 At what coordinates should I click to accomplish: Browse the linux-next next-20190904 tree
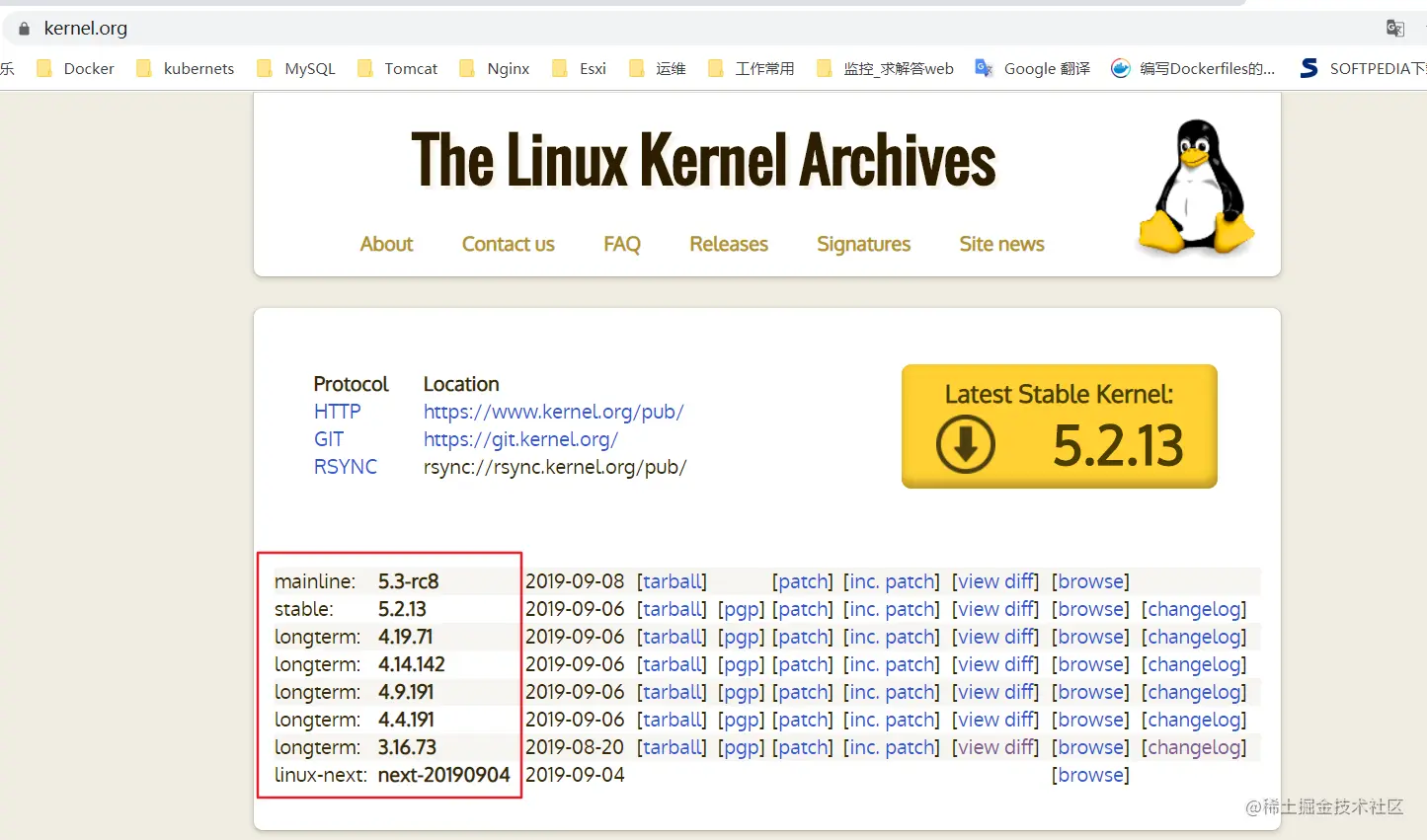pos(1090,775)
